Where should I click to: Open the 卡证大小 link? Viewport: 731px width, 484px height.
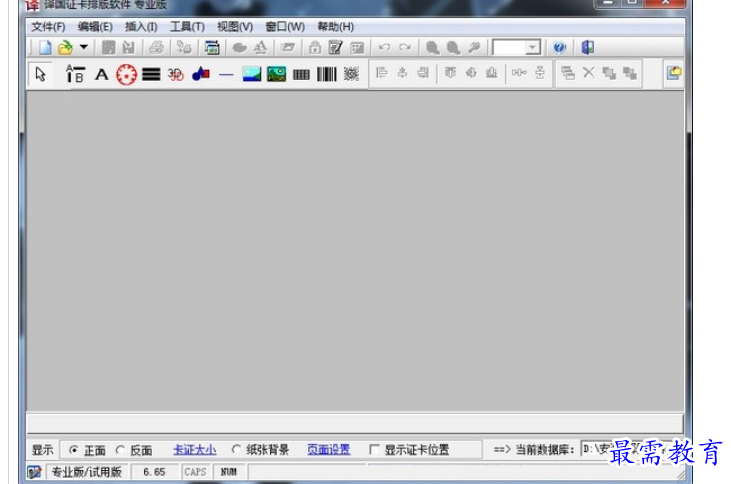pyautogui.click(x=195, y=450)
